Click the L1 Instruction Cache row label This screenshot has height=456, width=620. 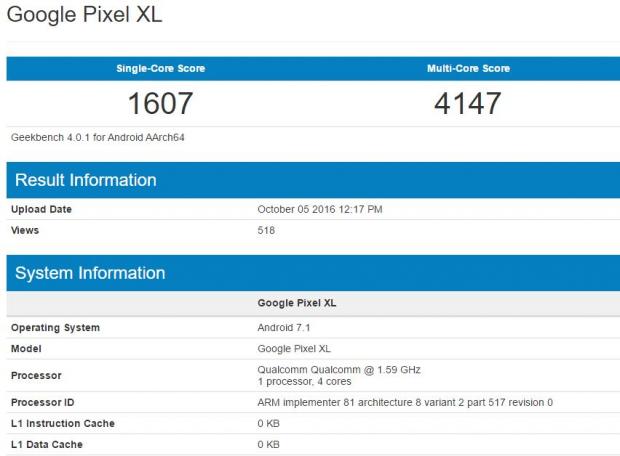(62, 423)
